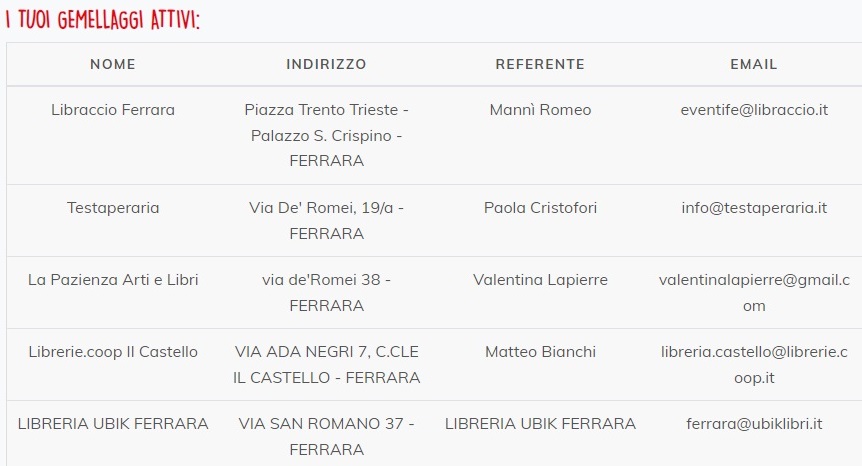Click referente Mannì Romeo
The image size is (862, 466).
[x=540, y=110]
